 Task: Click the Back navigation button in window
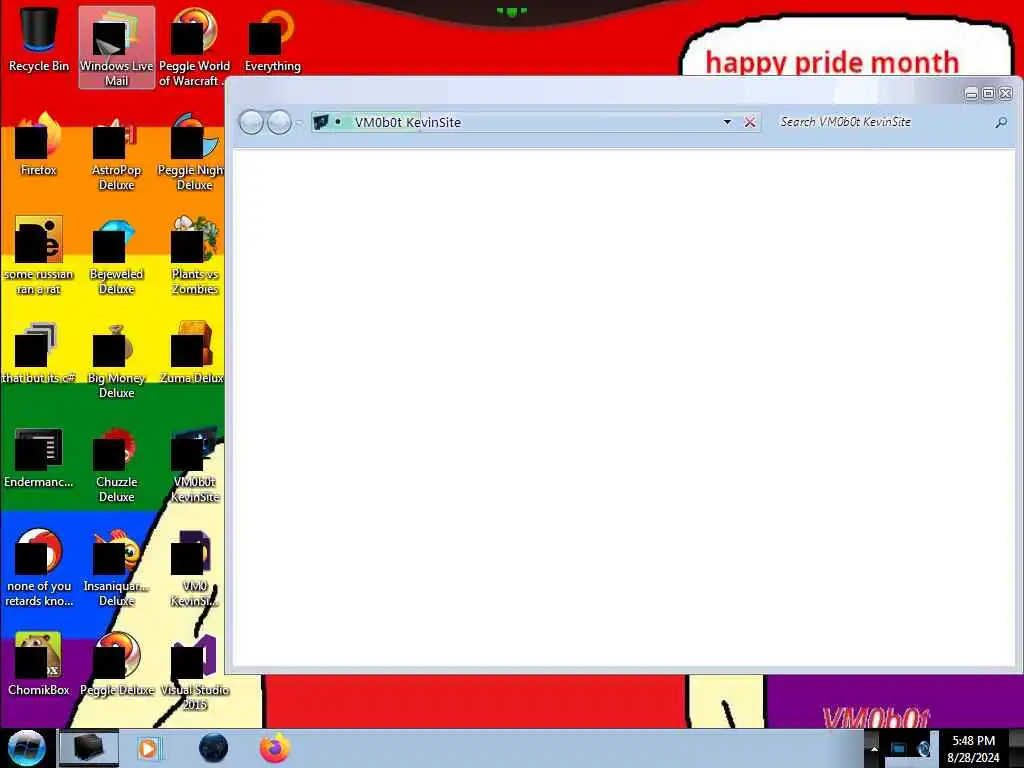tap(251, 122)
